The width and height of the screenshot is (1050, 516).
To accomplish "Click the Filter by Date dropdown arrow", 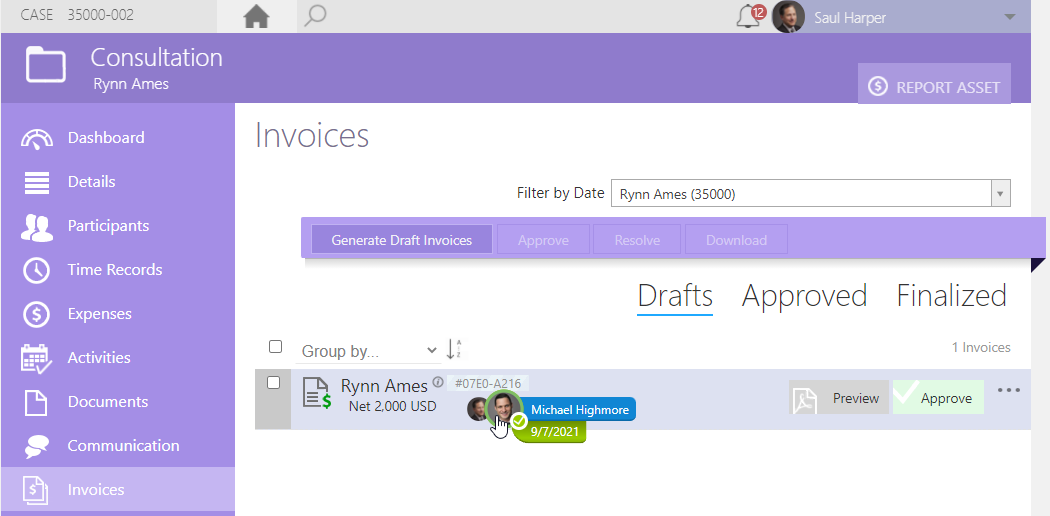I will [x=1000, y=193].
